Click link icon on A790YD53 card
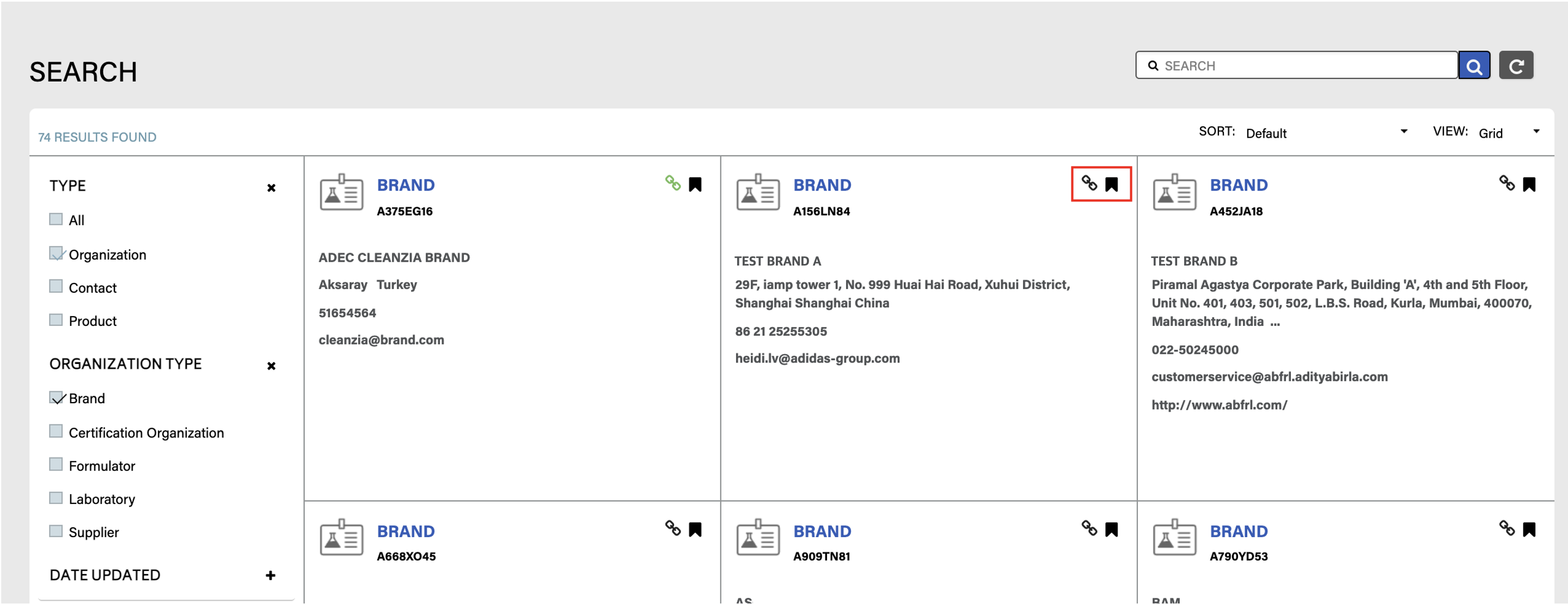The width and height of the screenshot is (1568, 604). point(1506,528)
